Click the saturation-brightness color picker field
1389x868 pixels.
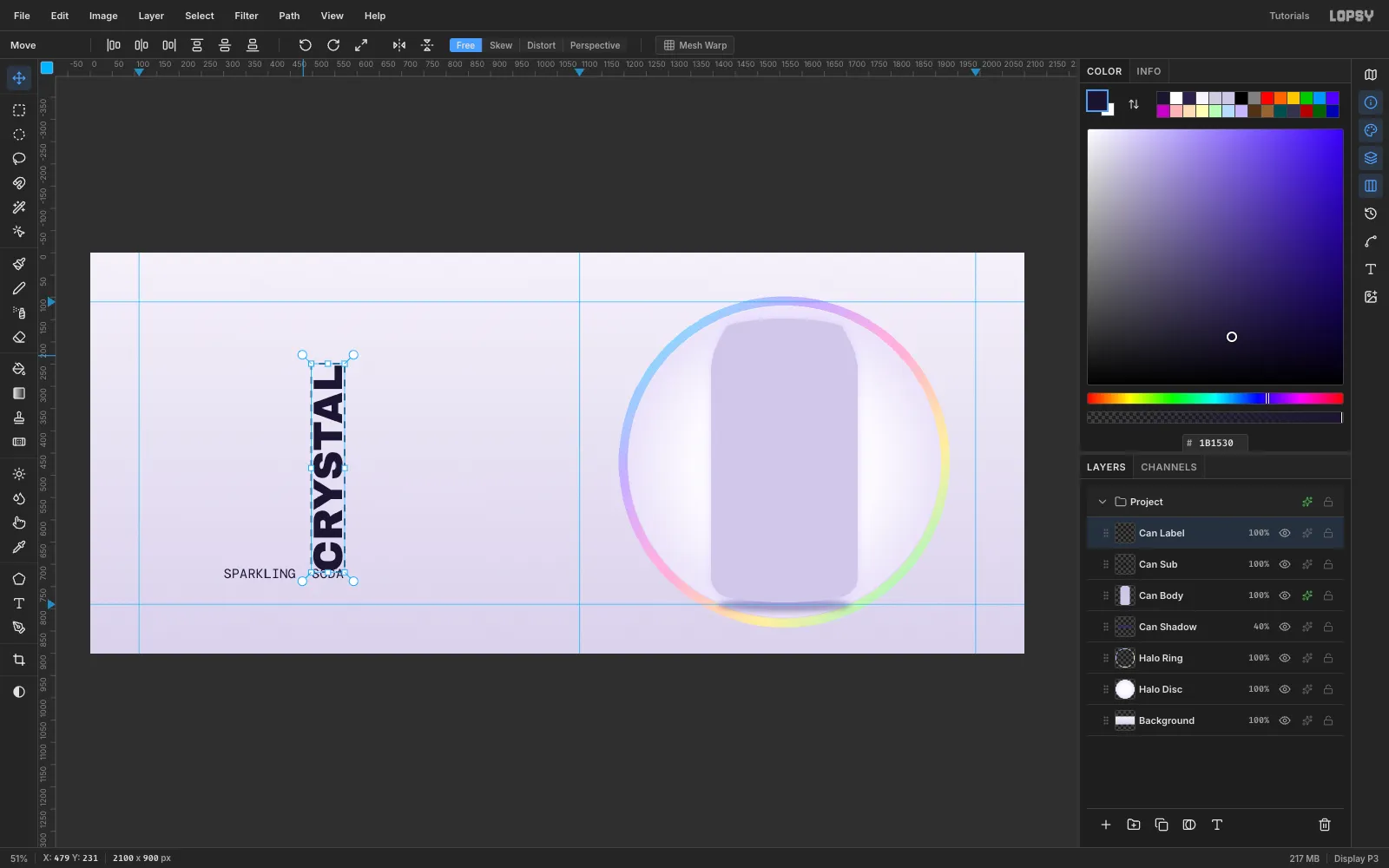pos(1215,257)
